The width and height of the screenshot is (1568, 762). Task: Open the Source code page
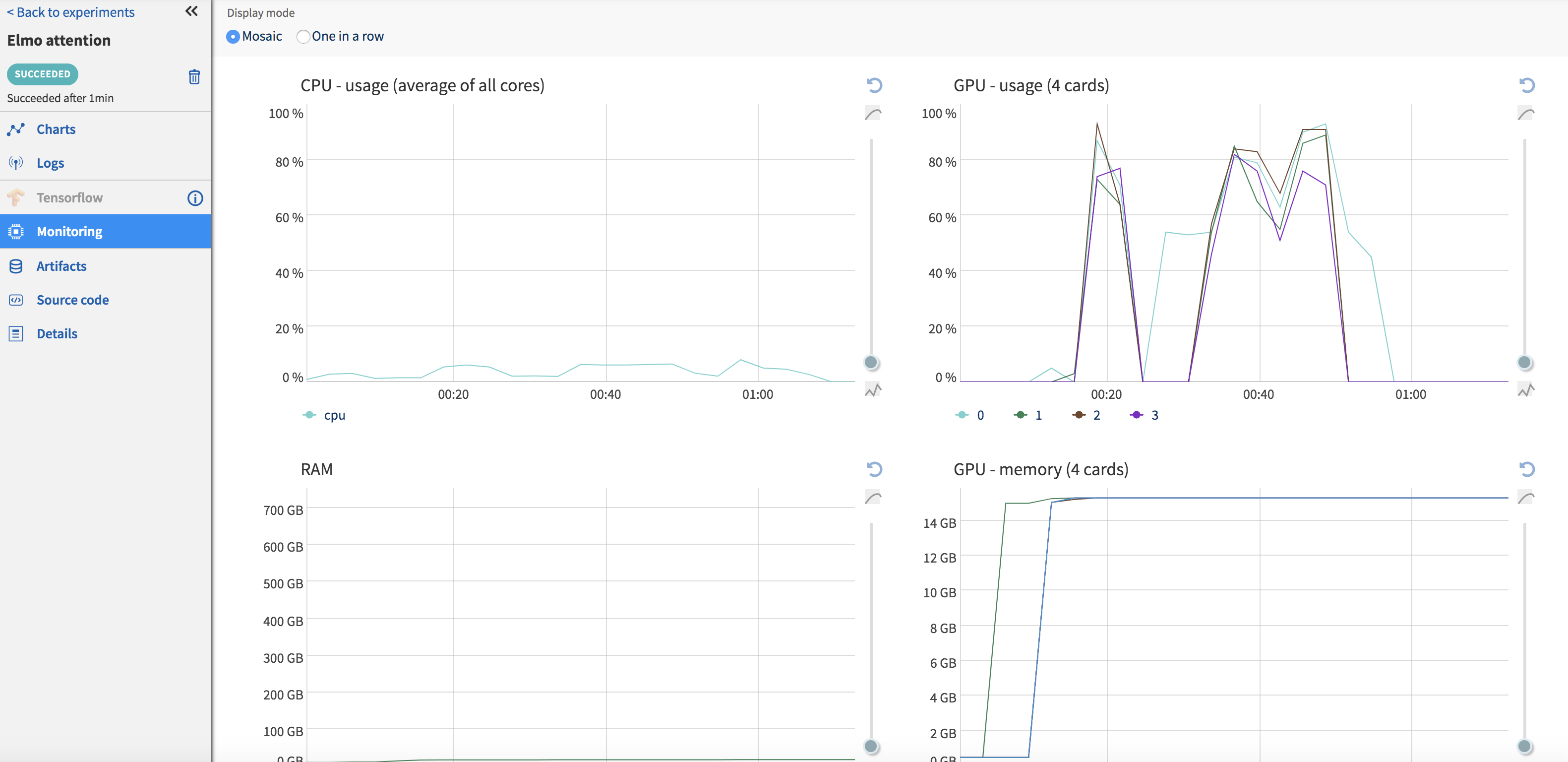coord(72,300)
